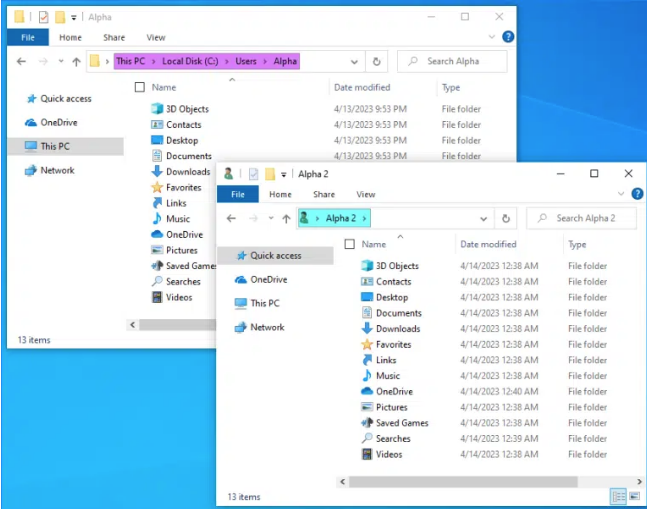The height and width of the screenshot is (509, 647).
Task: Open recent locations dropdown in Alpha window
Action: coord(61,61)
